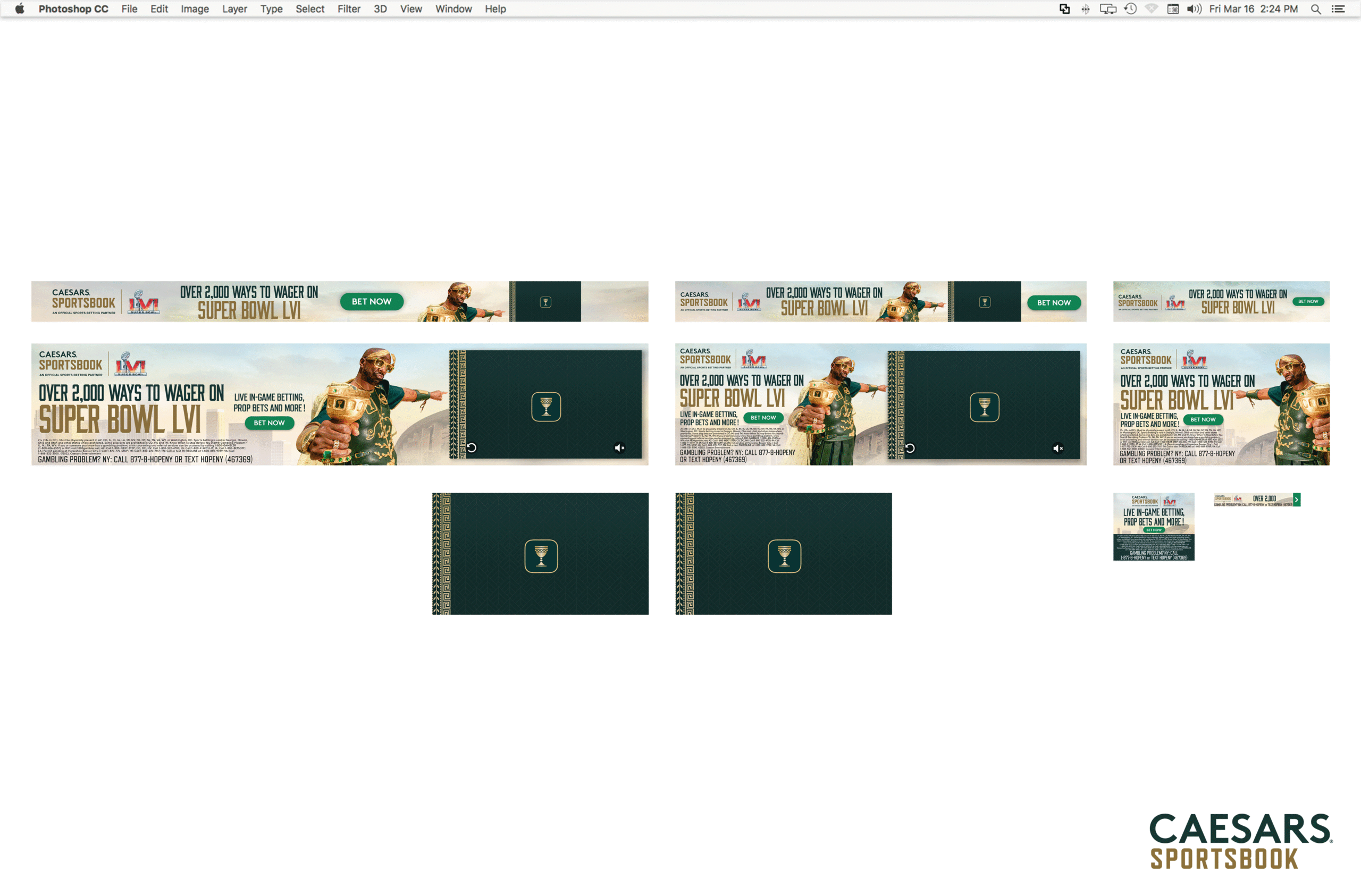Image resolution: width=1361 pixels, height=896 pixels.
Task: Open the 3D menu
Action: click(x=380, y=9)
